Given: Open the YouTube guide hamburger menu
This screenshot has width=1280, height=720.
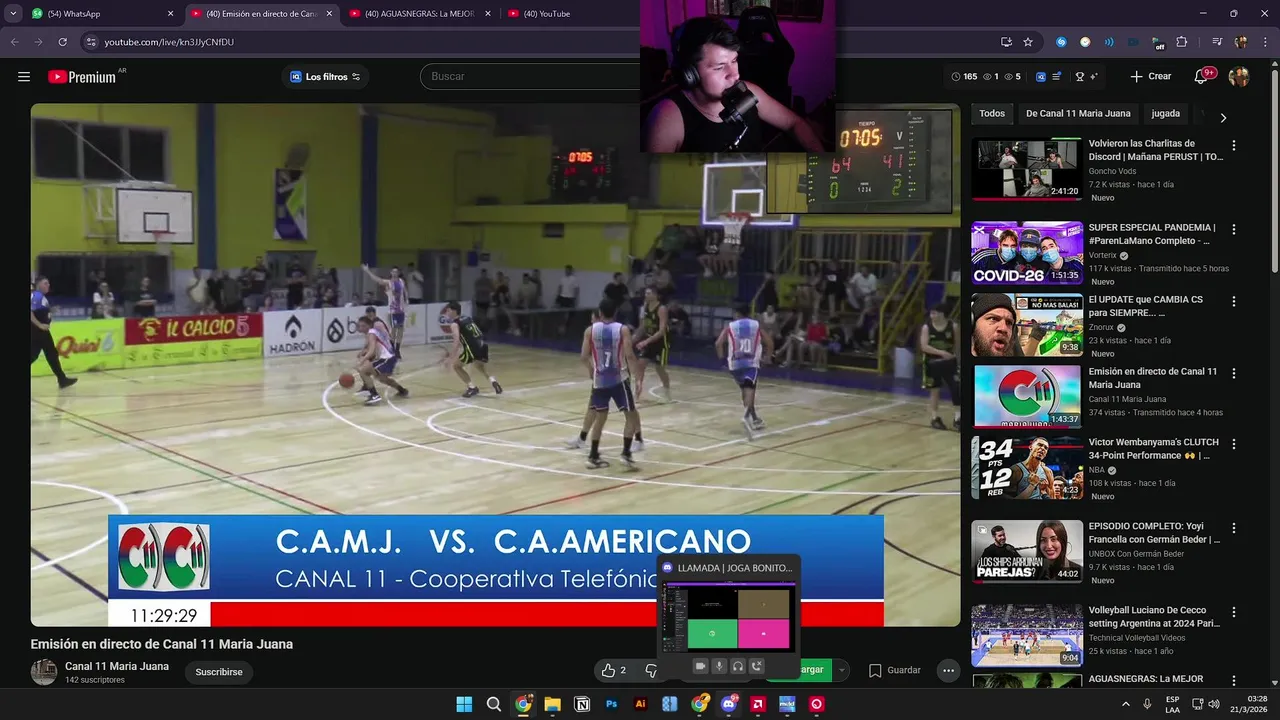Looking at the screenshot, I should 24,76.
